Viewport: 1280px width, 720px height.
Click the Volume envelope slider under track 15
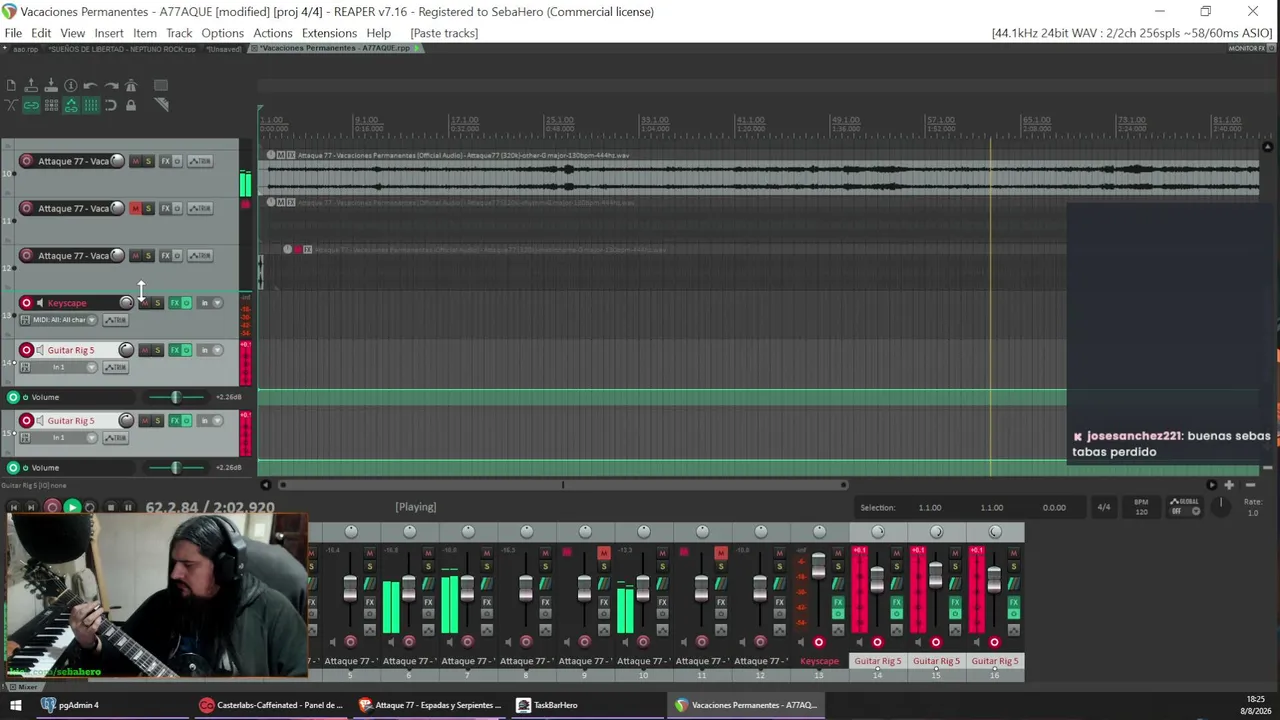[x=175, y=468]
